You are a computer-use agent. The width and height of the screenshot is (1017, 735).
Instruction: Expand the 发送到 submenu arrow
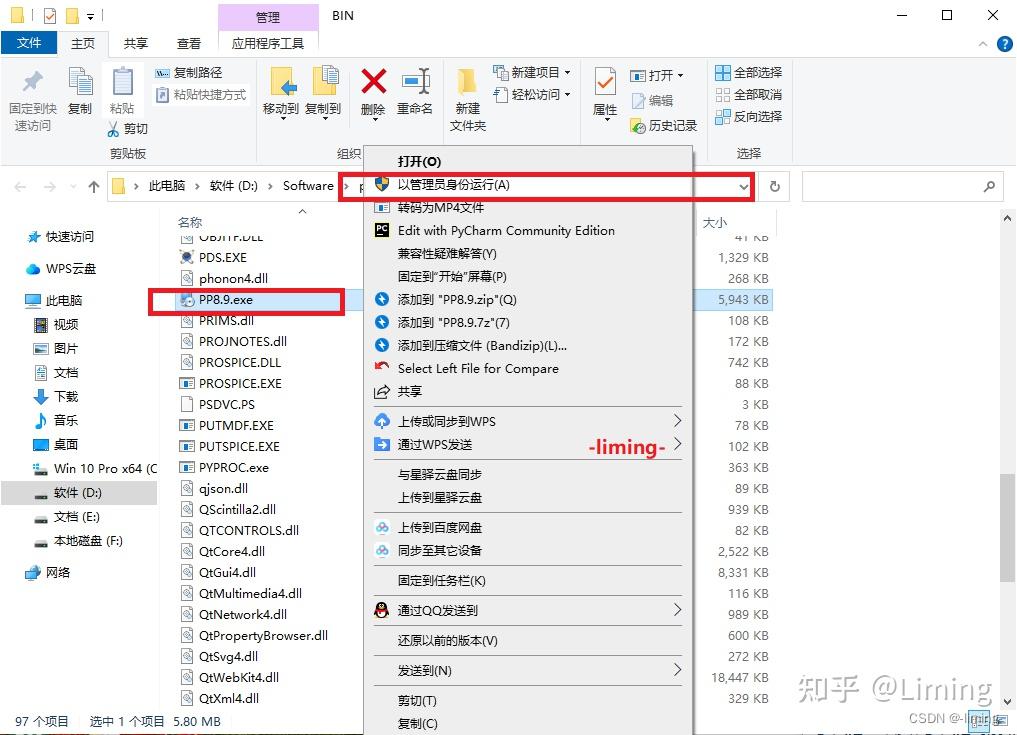pos(678,670)
